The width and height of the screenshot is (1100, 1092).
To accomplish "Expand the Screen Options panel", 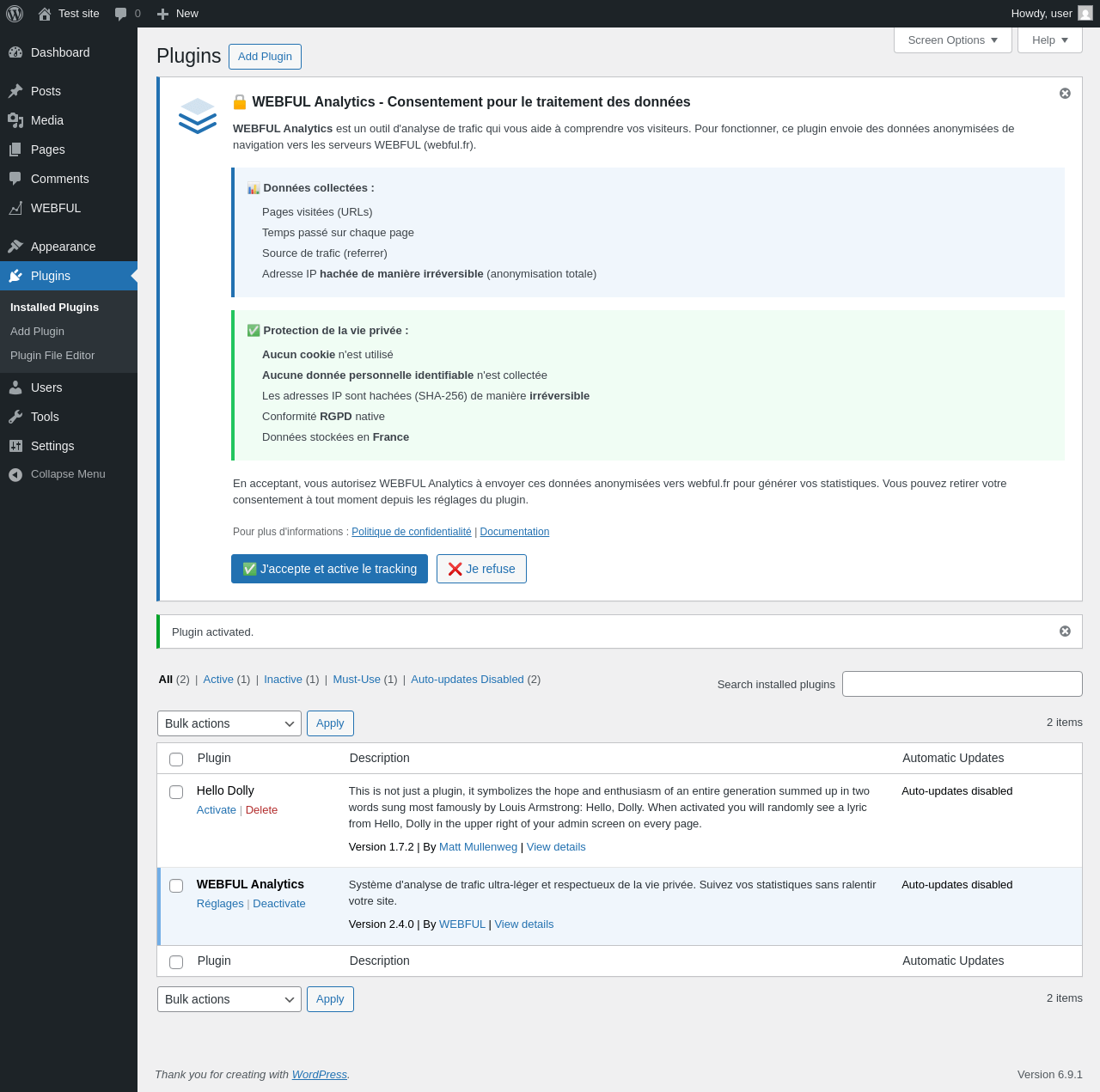I will tap(952, 40).
